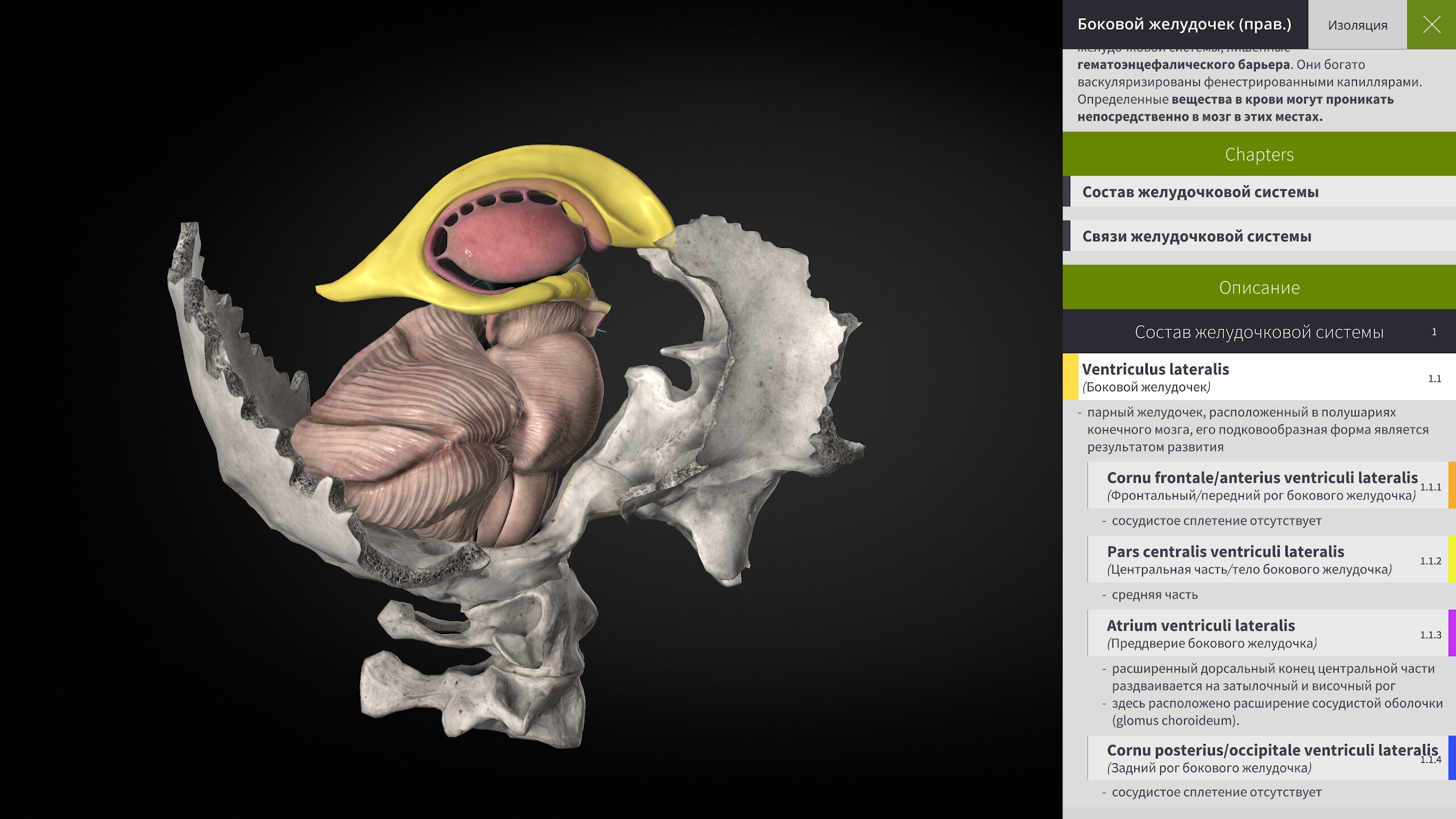Screen dimensions: 1456x819
Task: Click the yellow swatch beside Pars centralis
Action: (x=1451, y=559)
